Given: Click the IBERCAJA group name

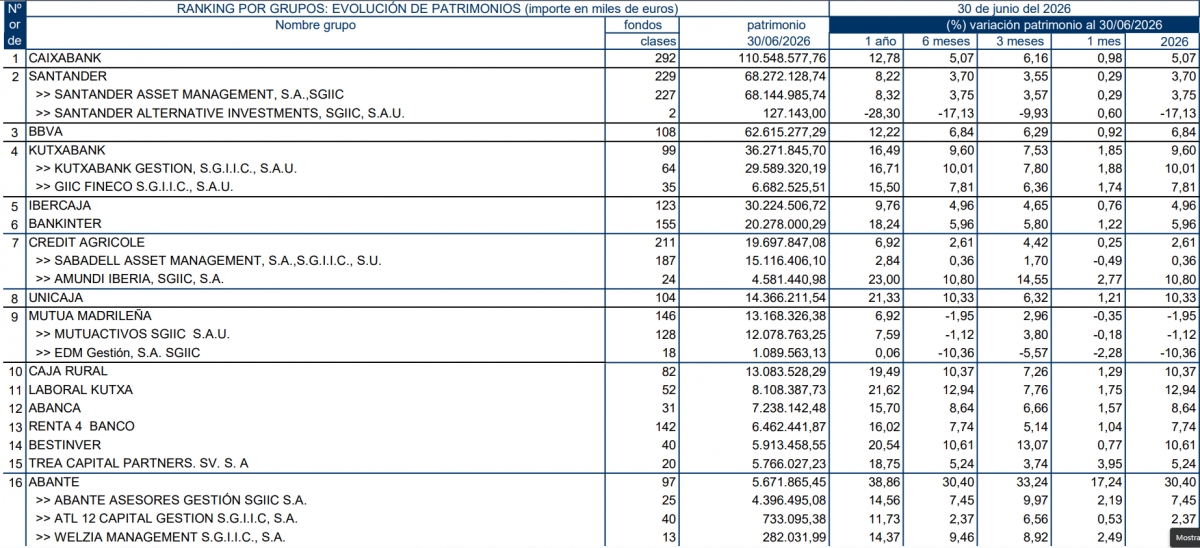Looking at the screenshot, I should tap(61, 205).
